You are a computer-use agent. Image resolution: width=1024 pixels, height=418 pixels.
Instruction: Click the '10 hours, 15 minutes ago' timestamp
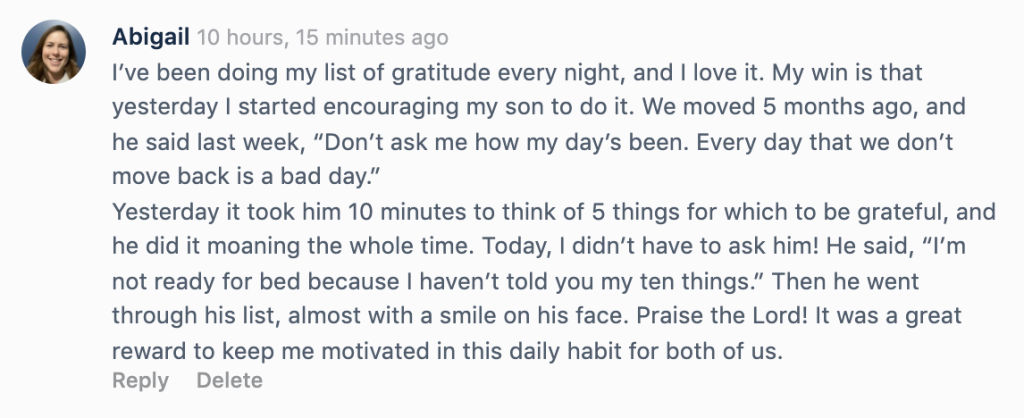coord(322,38)
